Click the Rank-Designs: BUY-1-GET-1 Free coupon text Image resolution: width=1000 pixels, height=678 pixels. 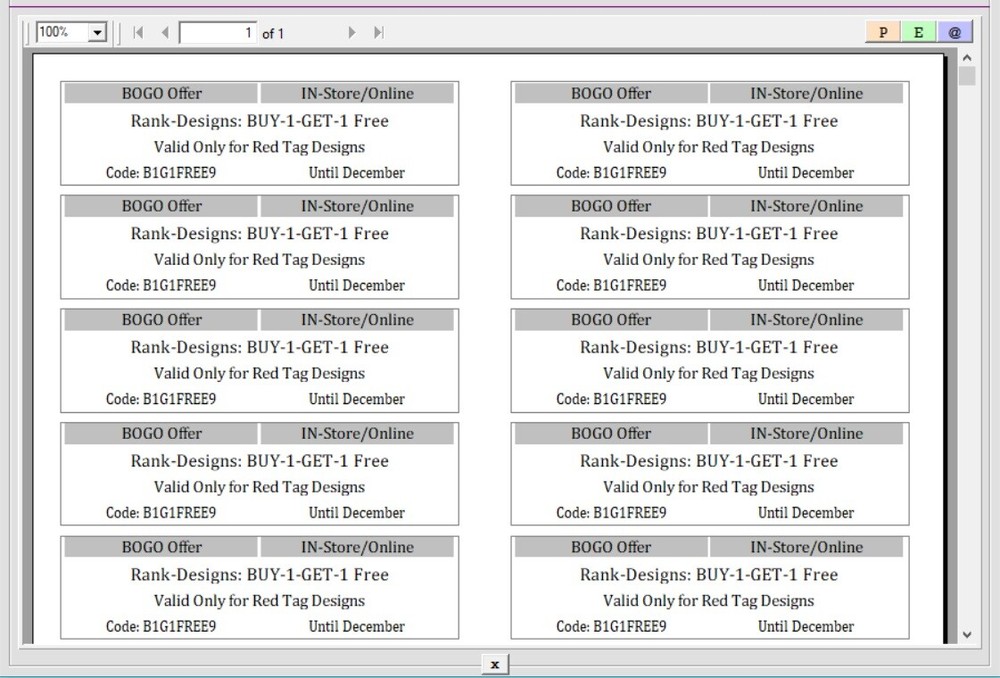click(259, 121)
